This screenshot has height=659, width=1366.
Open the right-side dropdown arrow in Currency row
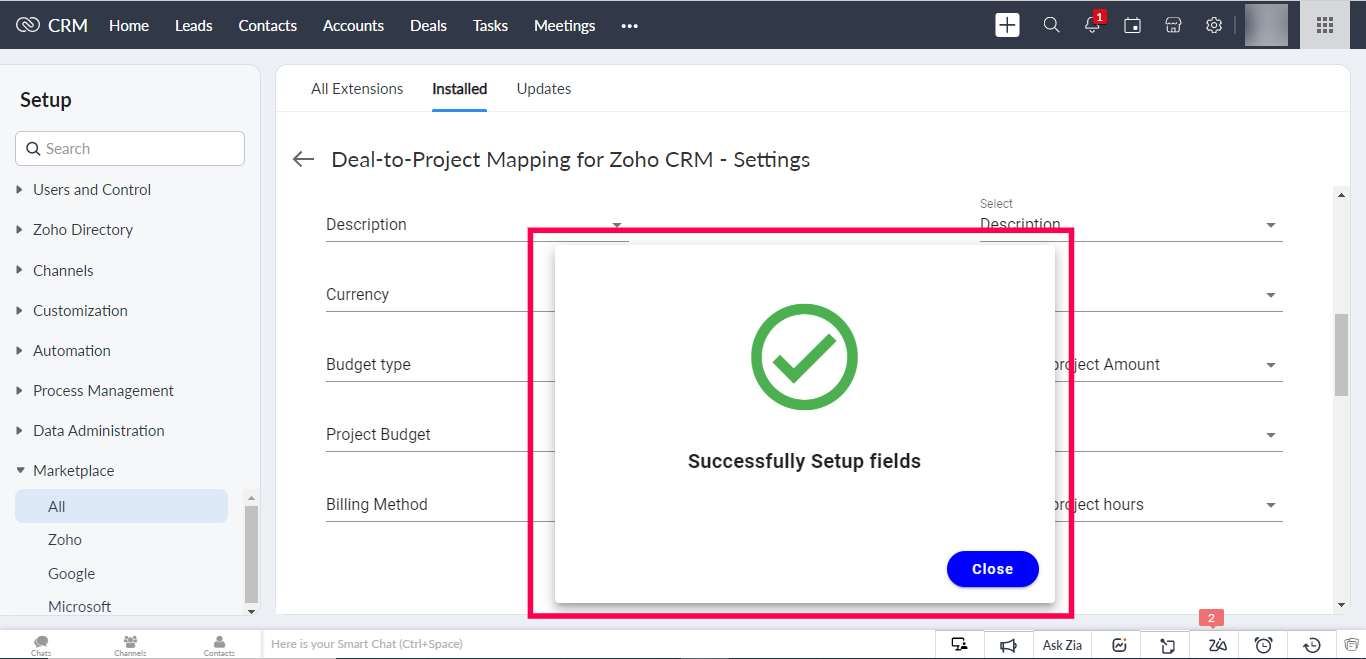[1271, 295]
